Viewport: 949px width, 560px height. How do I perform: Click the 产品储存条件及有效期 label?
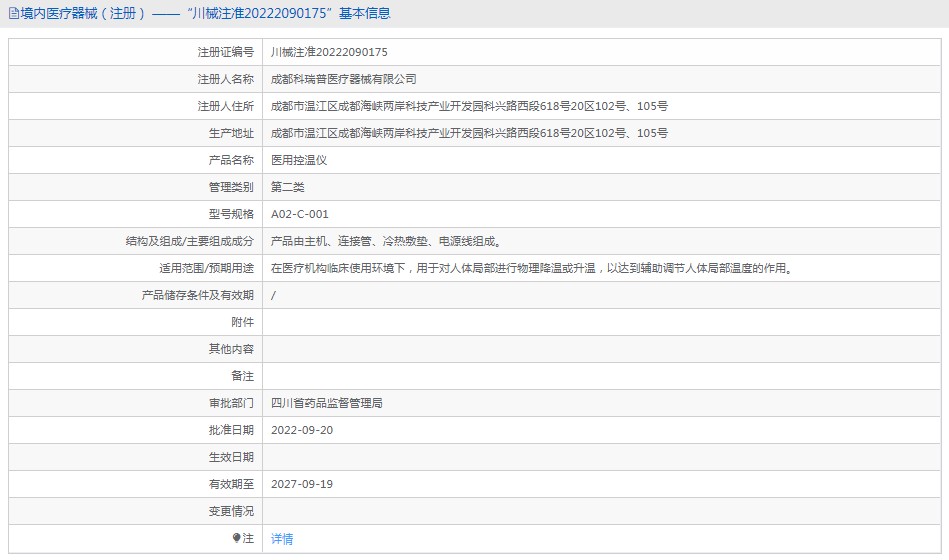(197, 295)
